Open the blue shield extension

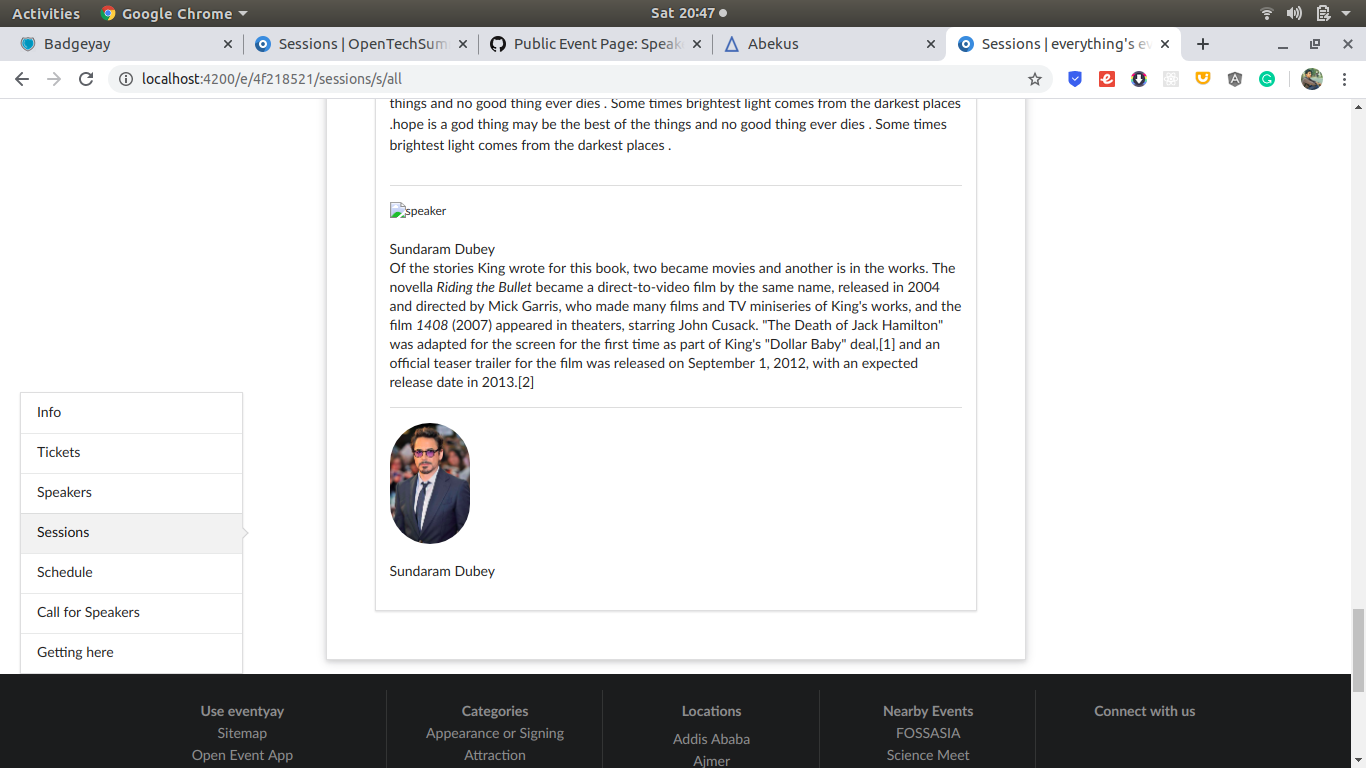point(1075,79)
